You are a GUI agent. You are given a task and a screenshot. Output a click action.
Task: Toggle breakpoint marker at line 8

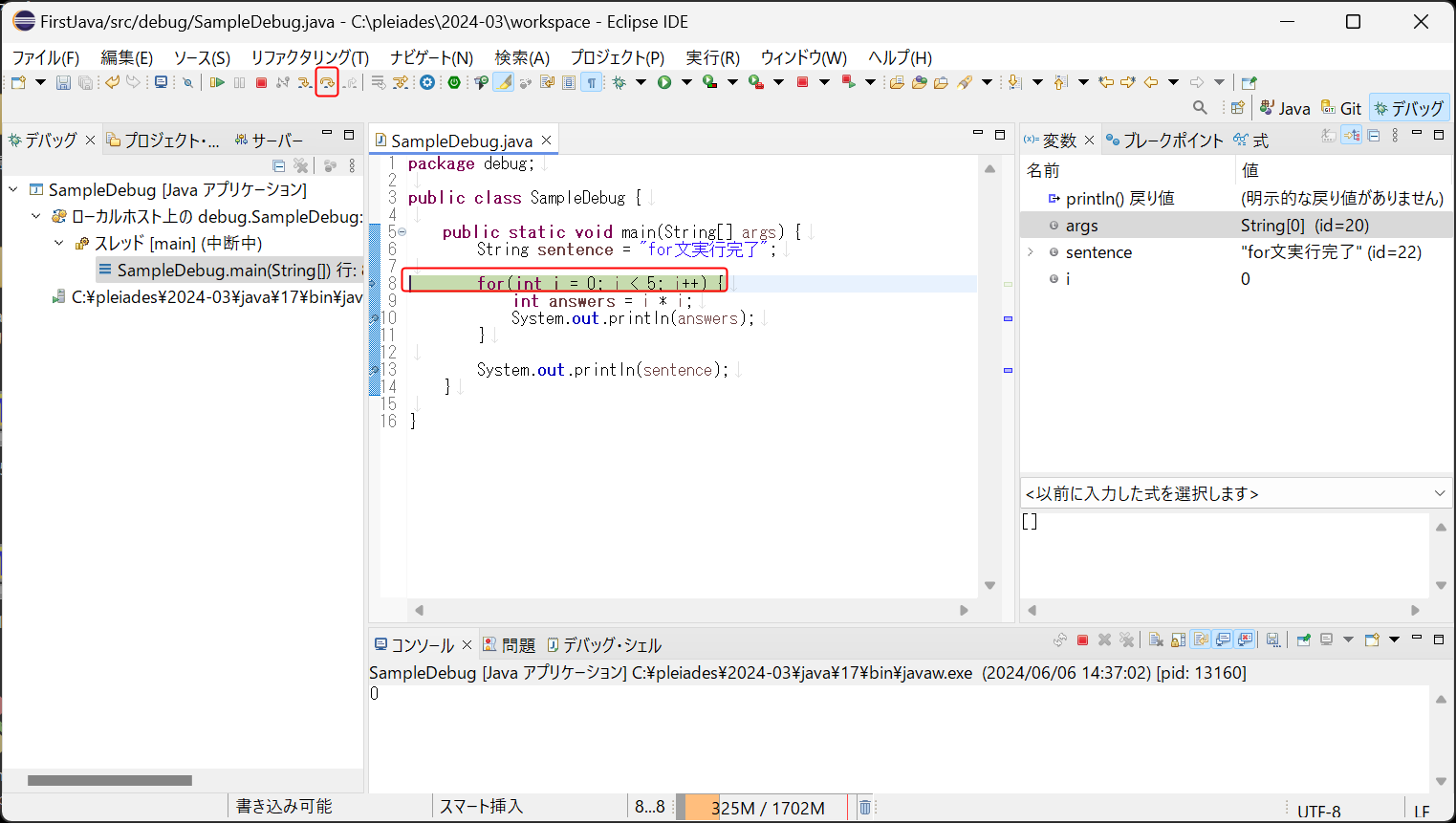coord(374,283)
